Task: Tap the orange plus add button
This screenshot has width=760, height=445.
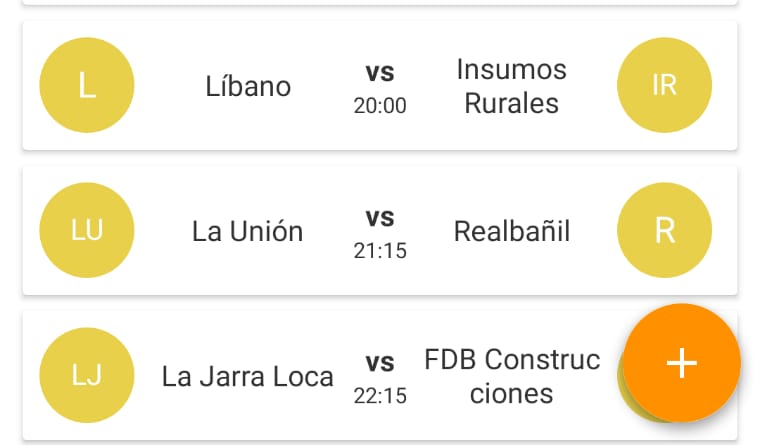Action: [x=681, y=363]
